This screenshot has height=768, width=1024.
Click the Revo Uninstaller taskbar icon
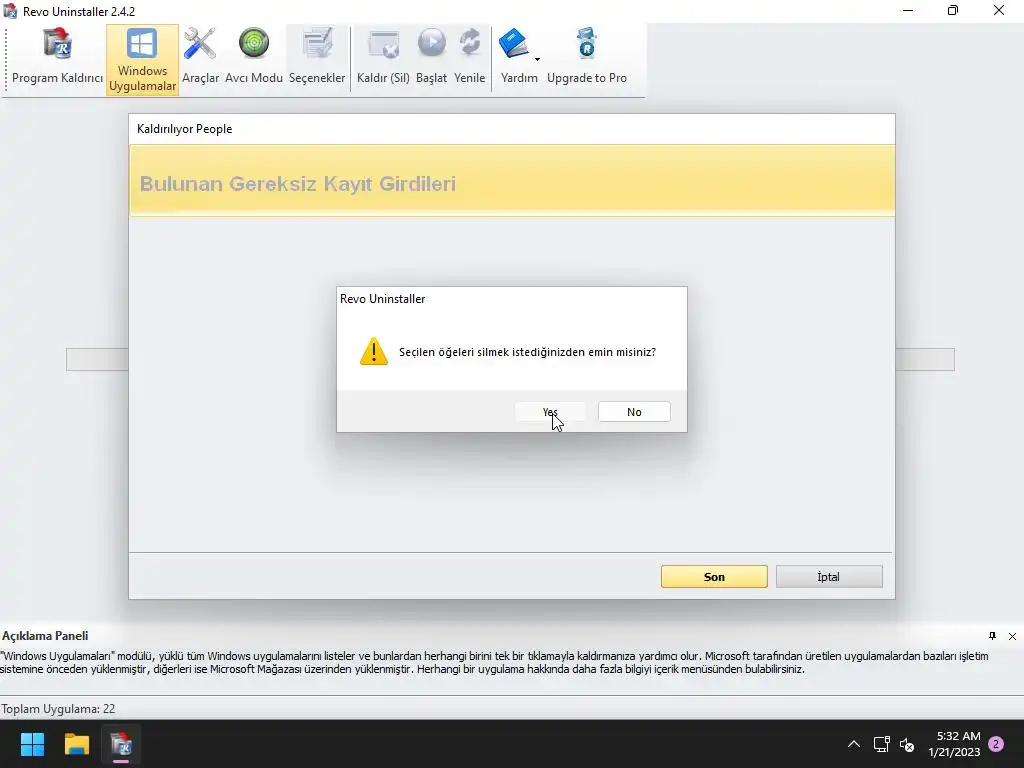(x=121, y=744)
